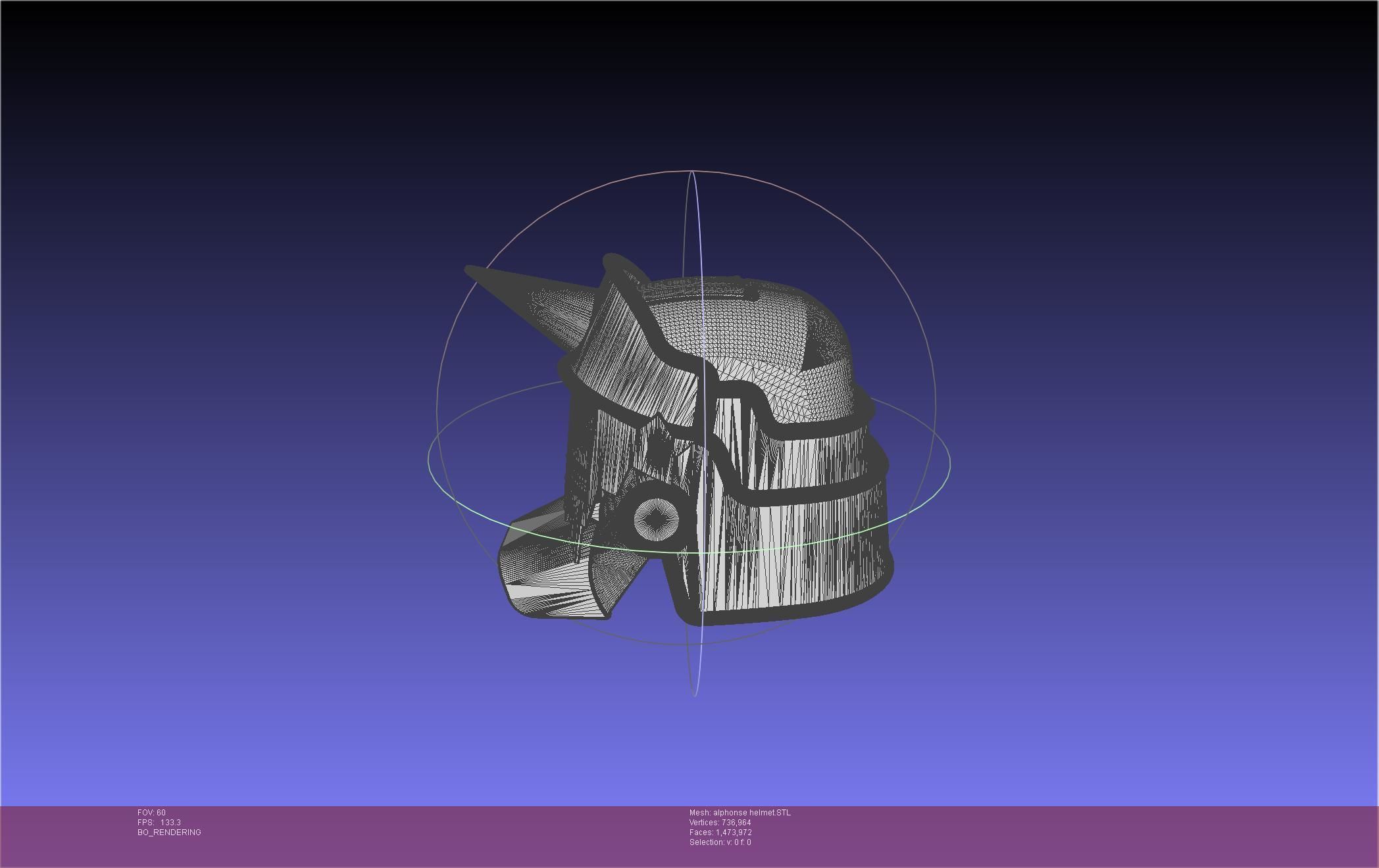Click the 'BO_RENDERING' status label

tap(169, 832)
